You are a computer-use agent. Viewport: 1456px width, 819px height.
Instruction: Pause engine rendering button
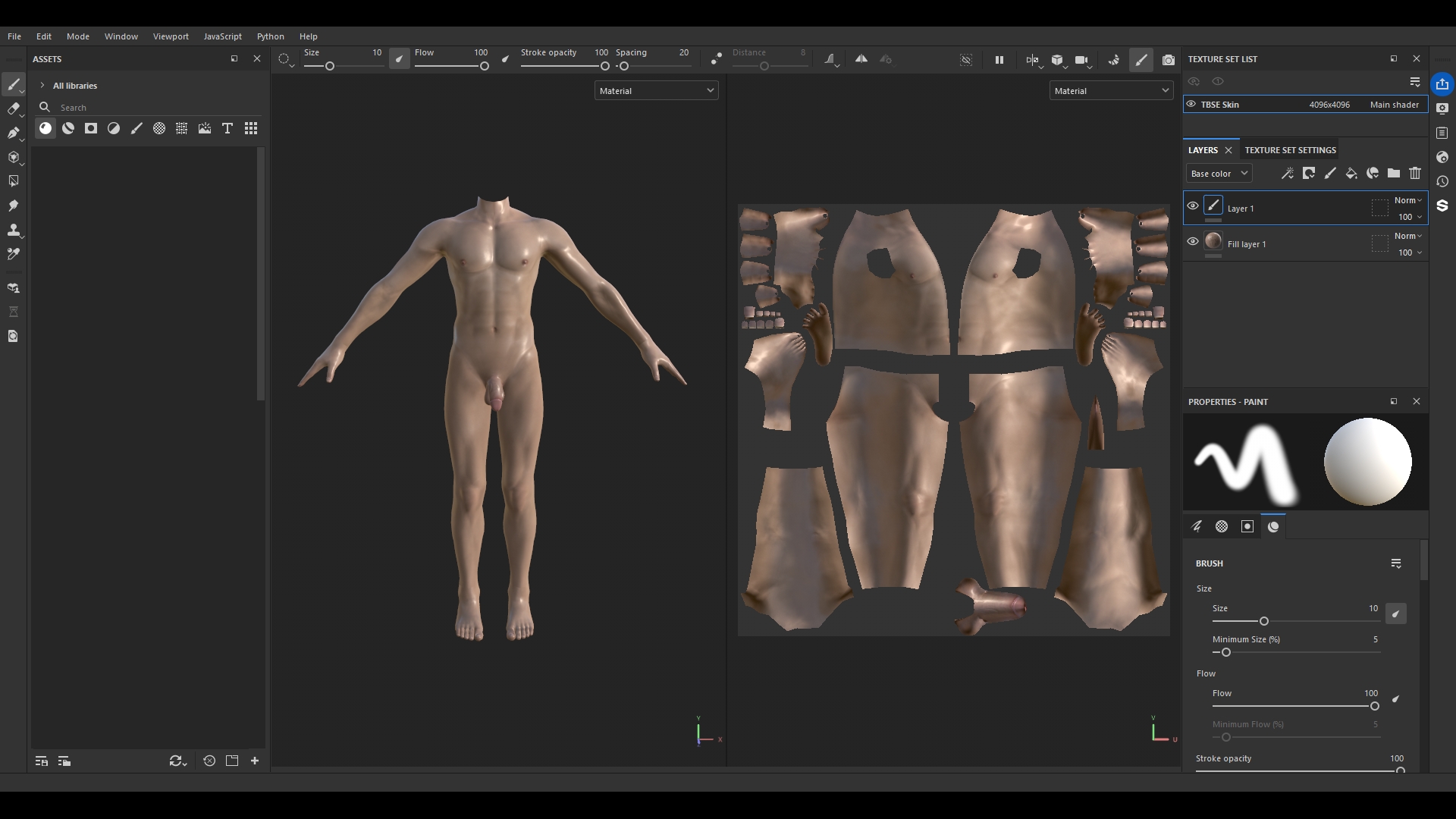coord(999,60)
